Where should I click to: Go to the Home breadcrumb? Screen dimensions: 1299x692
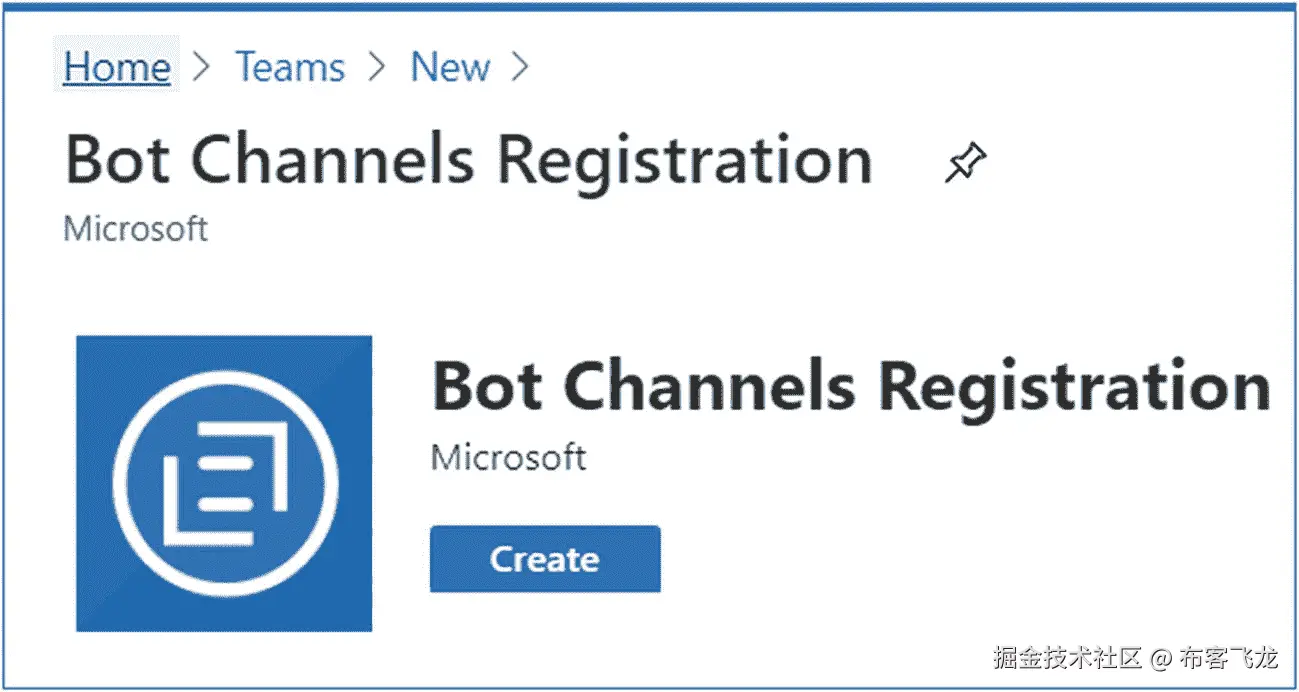click(117, 68)
